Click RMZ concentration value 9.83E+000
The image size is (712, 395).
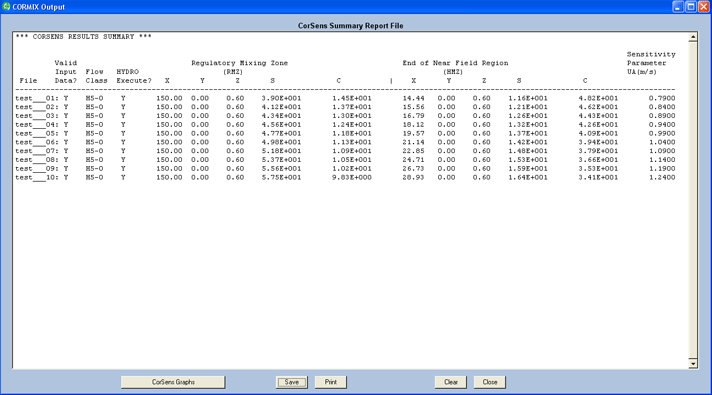coord(351,178)
